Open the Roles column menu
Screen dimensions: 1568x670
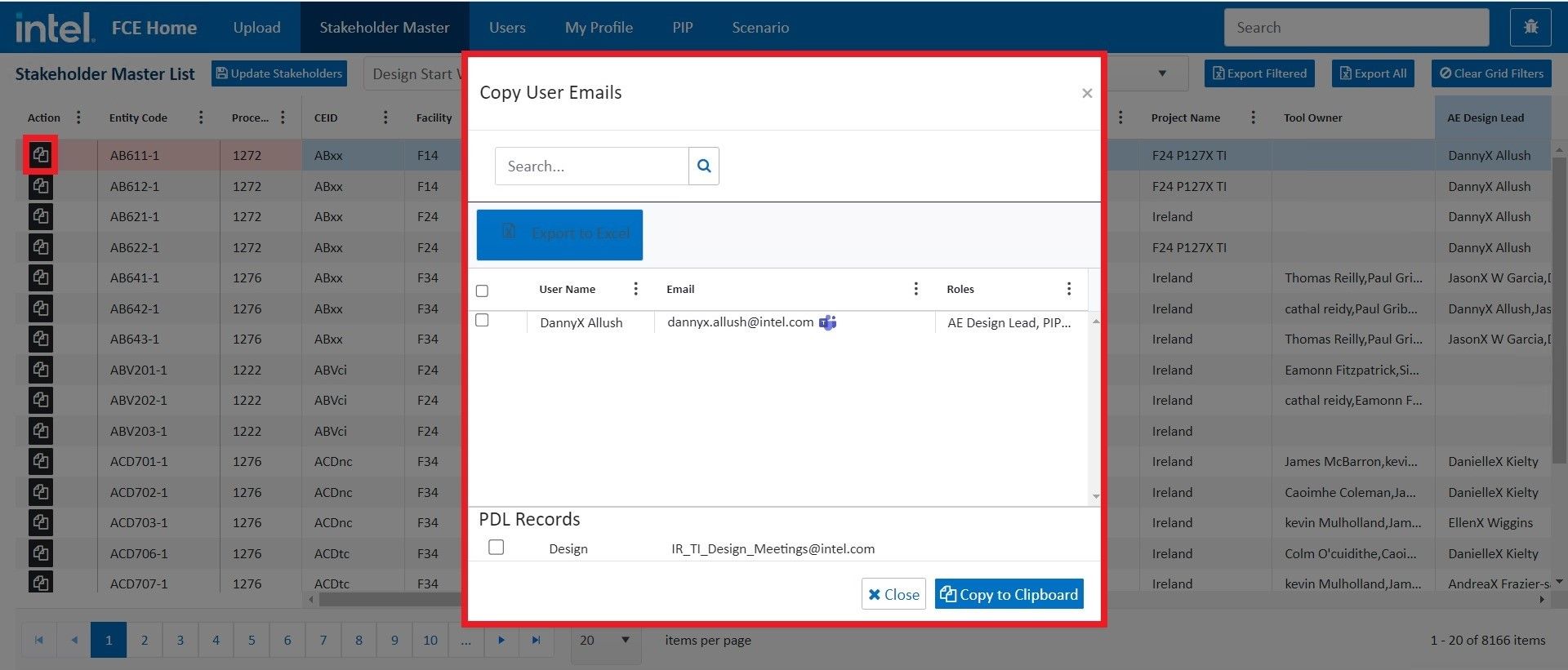(x=1068, y=289)
